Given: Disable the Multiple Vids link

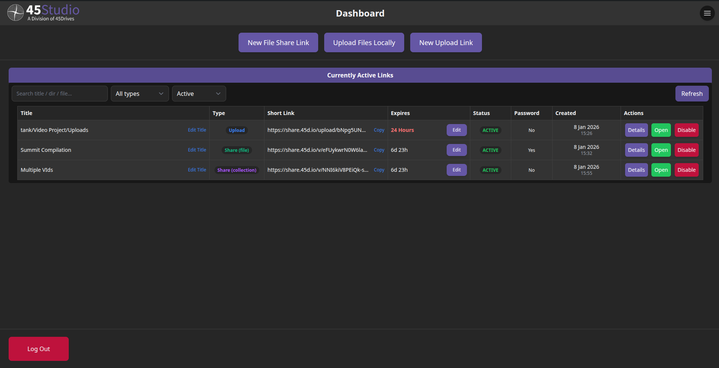Looking at the screenshot, I should [686, 170].
